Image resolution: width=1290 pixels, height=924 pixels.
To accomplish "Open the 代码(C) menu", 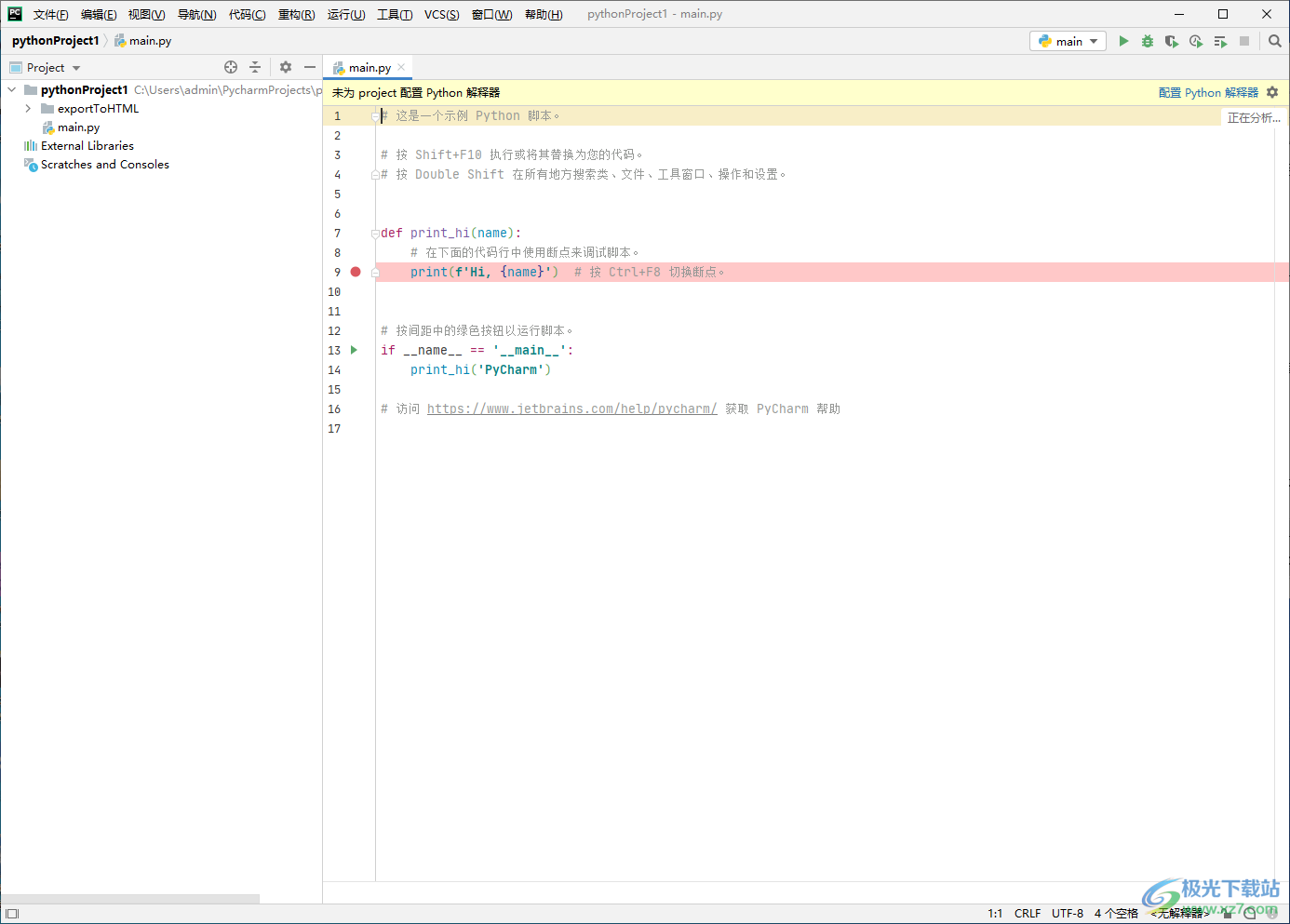I will [248, 14].
